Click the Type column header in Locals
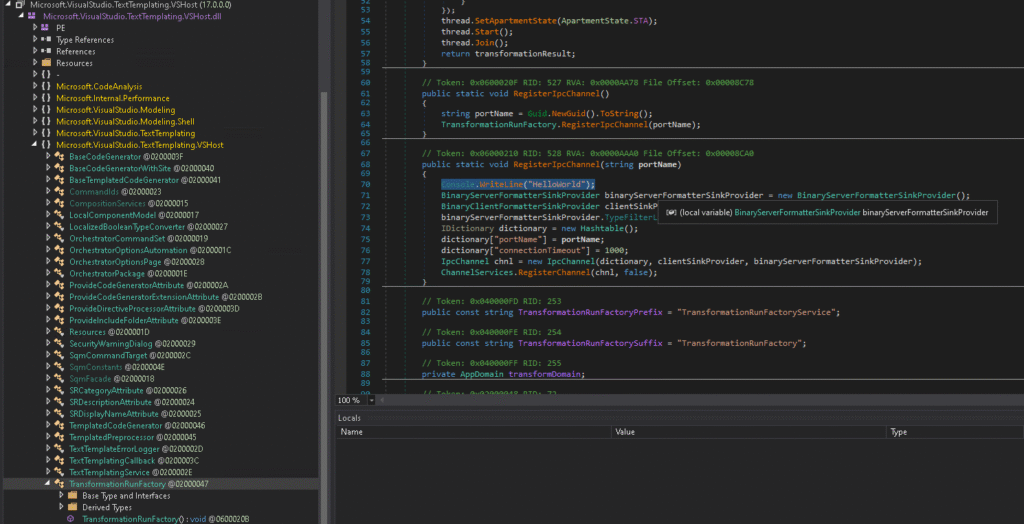1024x524 pixels. click(955, 432)
